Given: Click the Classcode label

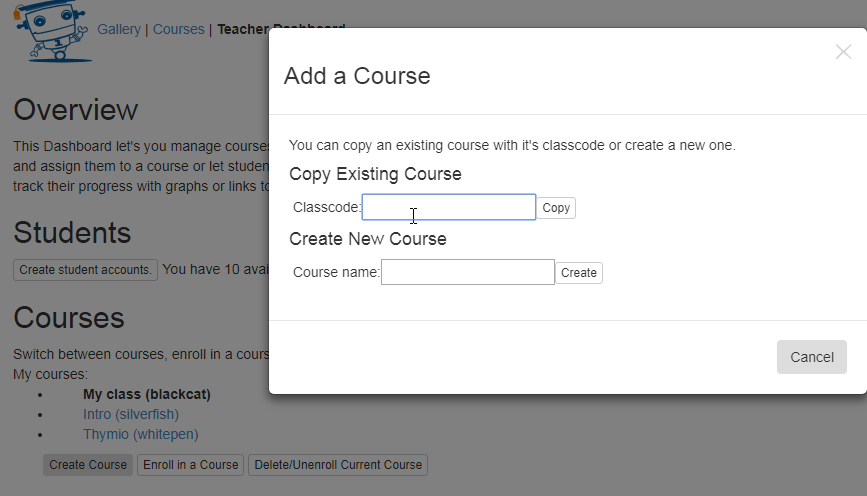Looking at the screenshot, I should coord(326,208).
